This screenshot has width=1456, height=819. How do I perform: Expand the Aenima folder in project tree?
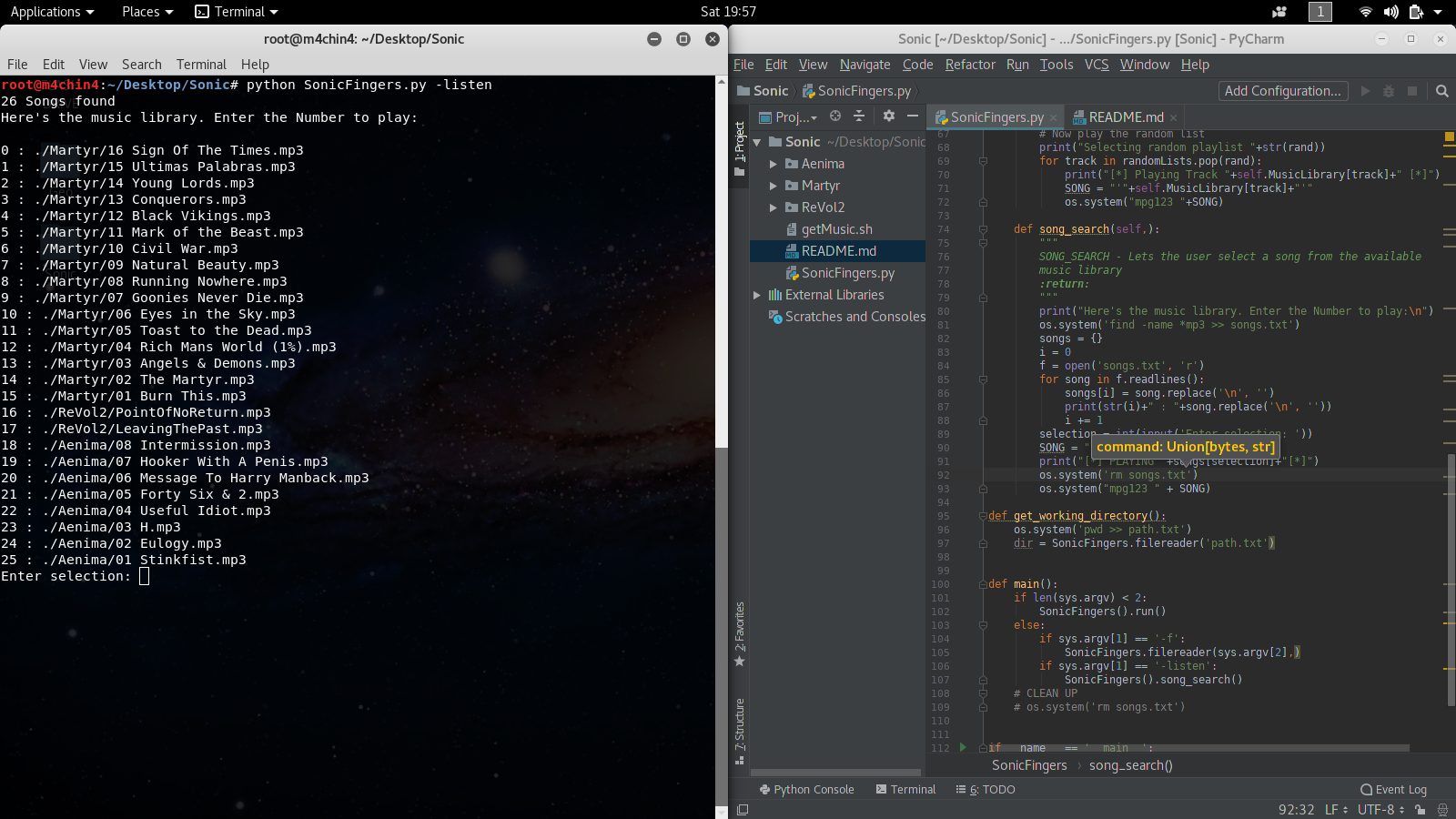coord(773,164)
